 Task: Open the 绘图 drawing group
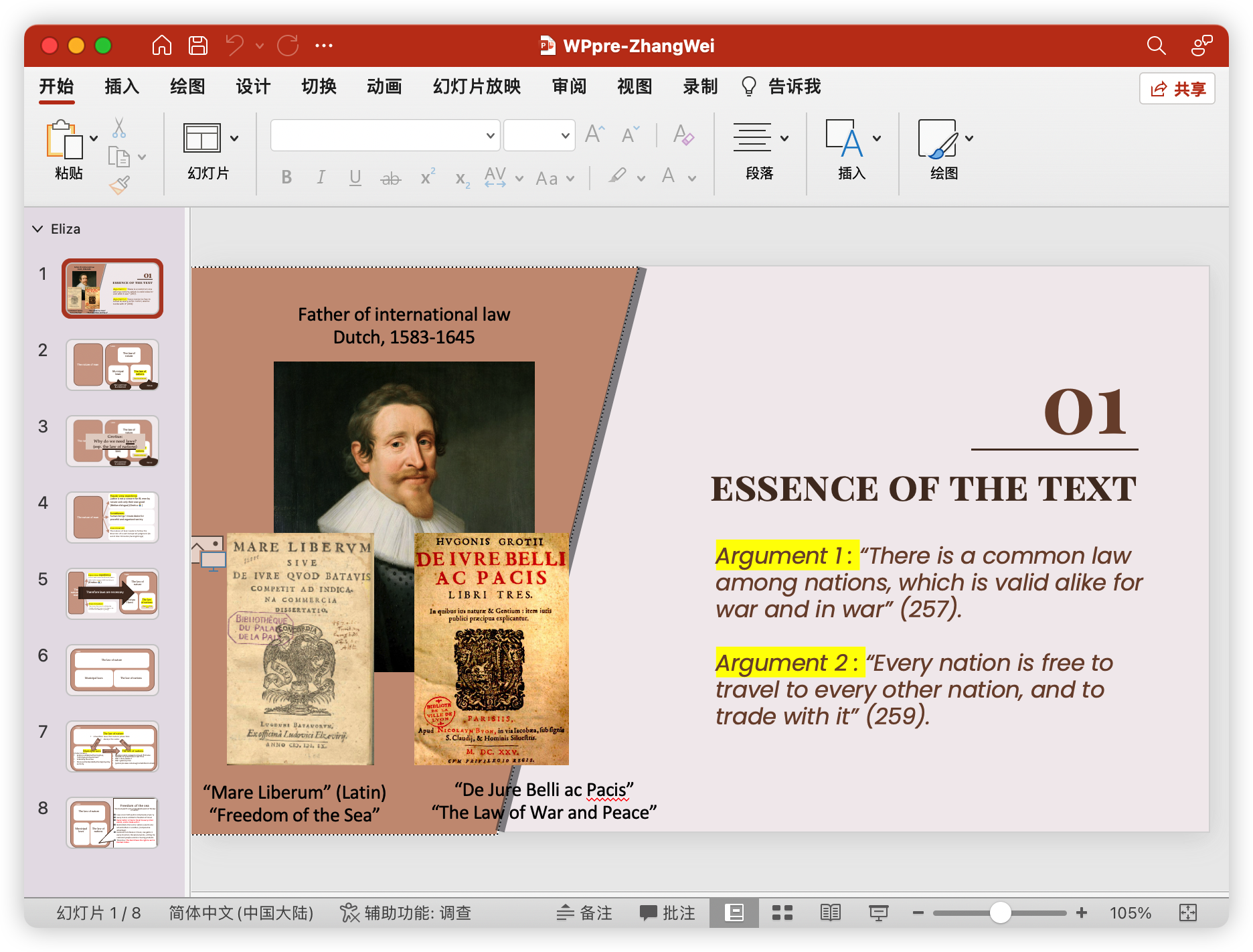coord(944,150)
